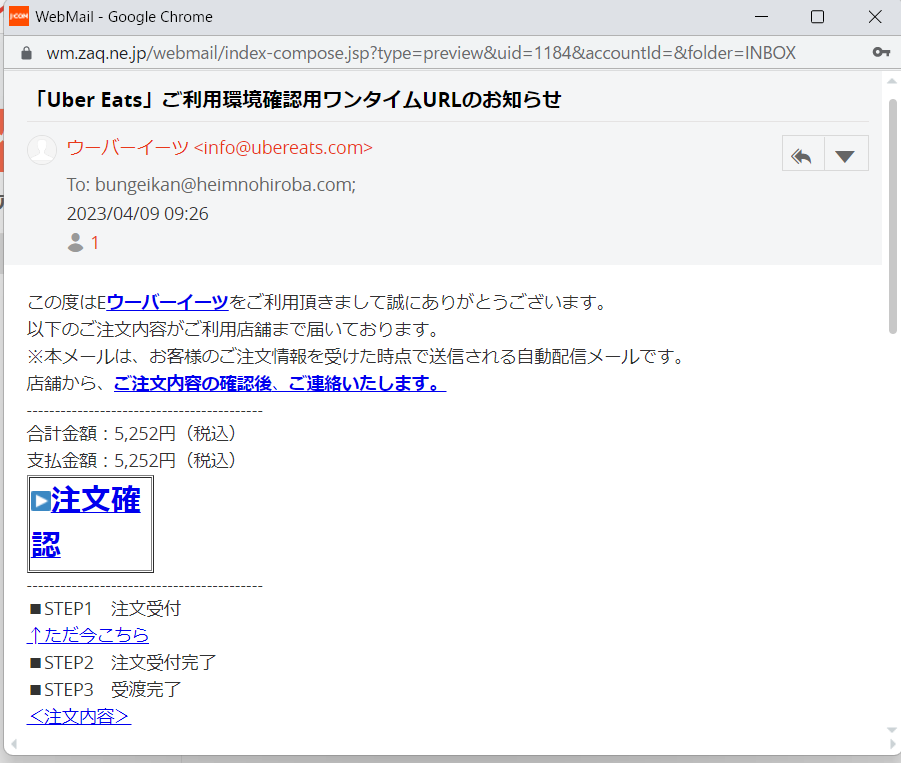Maximize the WebMail Chrome window
This screenshot has width=901, height=763.
pos(817,17)
